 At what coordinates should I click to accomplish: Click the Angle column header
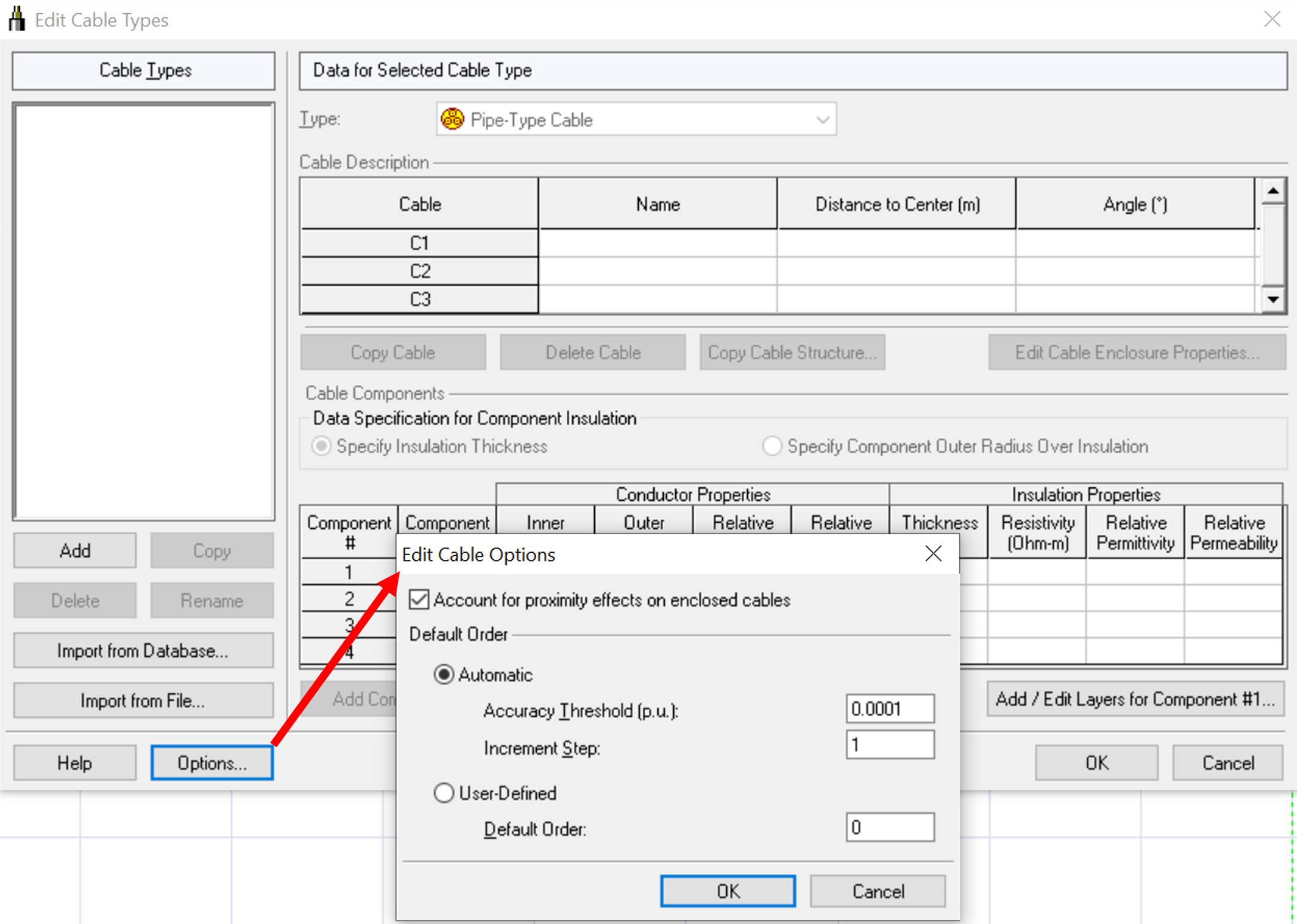[x=1135, y=204]
